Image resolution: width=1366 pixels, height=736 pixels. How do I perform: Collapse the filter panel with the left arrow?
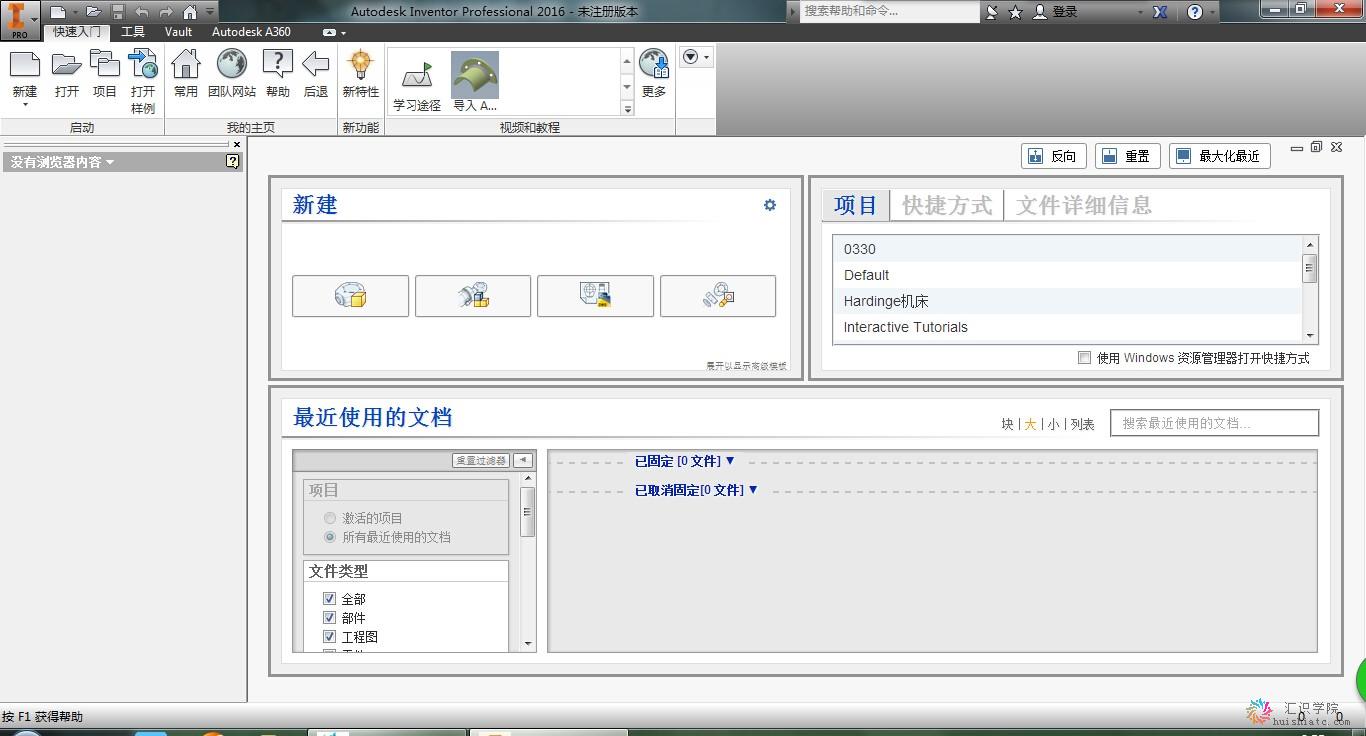click(x=523, y=460)
